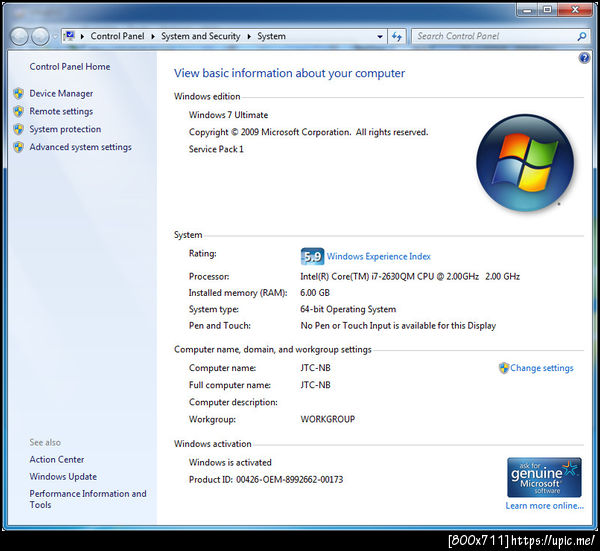The width and height of the screenshot is (600, 551).
Task: Click the Windows 7 Ultimate edition text
Action: (228, 115)
